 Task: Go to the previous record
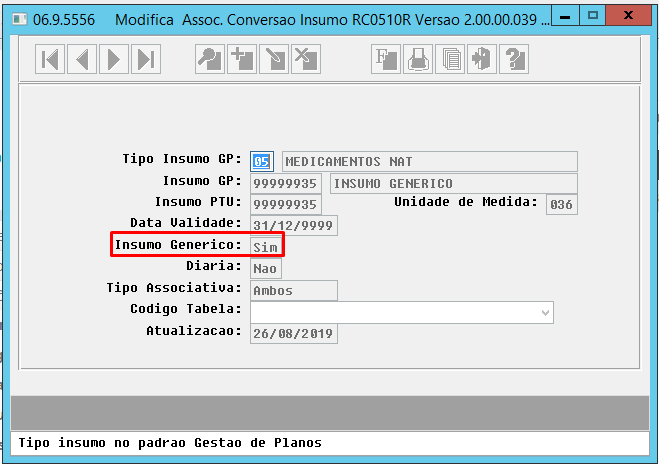pos(82,59)
